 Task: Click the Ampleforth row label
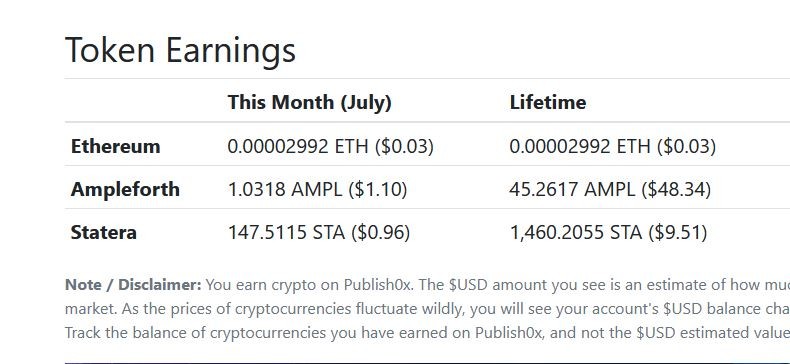[x=125, y=190]
